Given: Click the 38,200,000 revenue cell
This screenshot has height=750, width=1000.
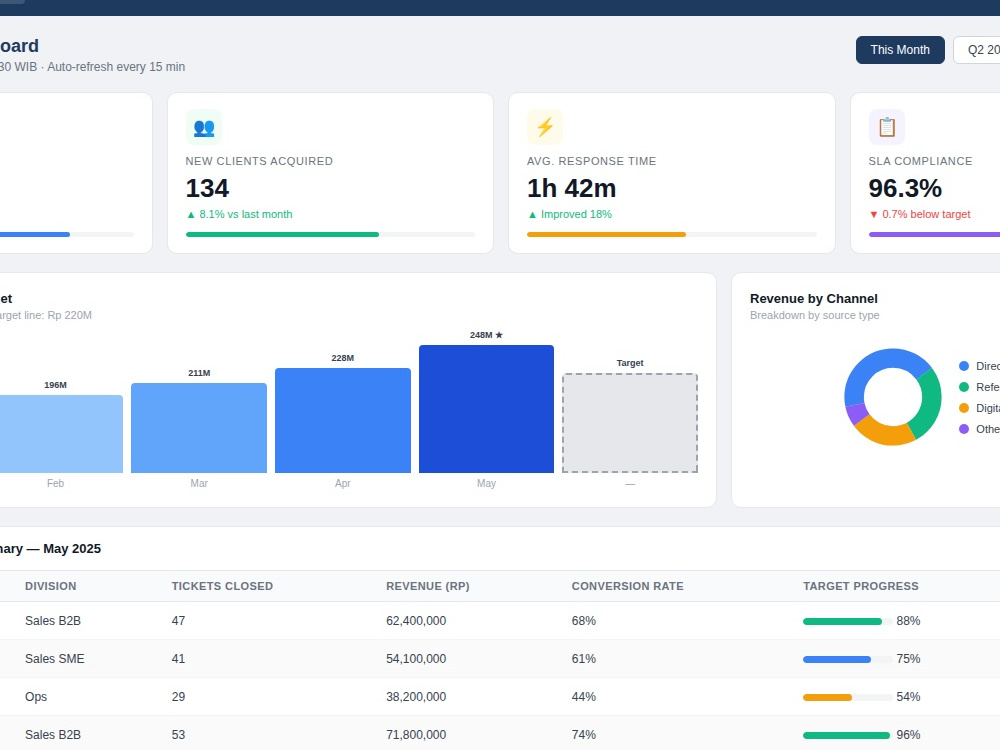Looking at the screenshot, I should pyautogui.click(x=416, y=697).
